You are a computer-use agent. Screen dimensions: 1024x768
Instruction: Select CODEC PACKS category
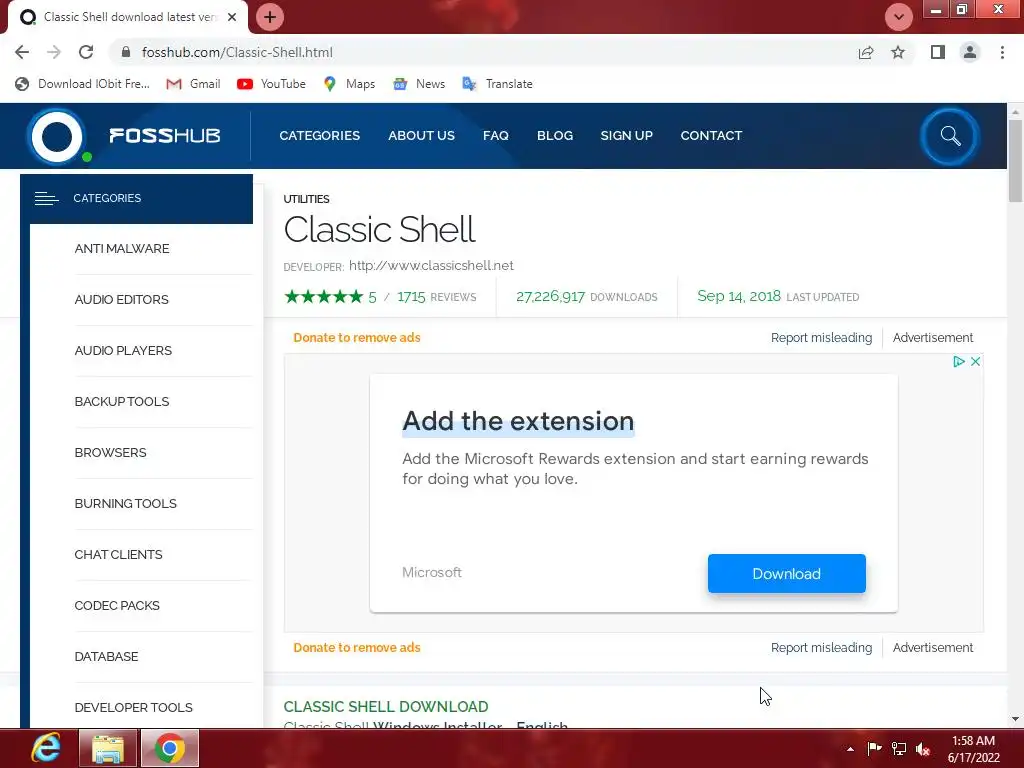click(x=117, y=605)
